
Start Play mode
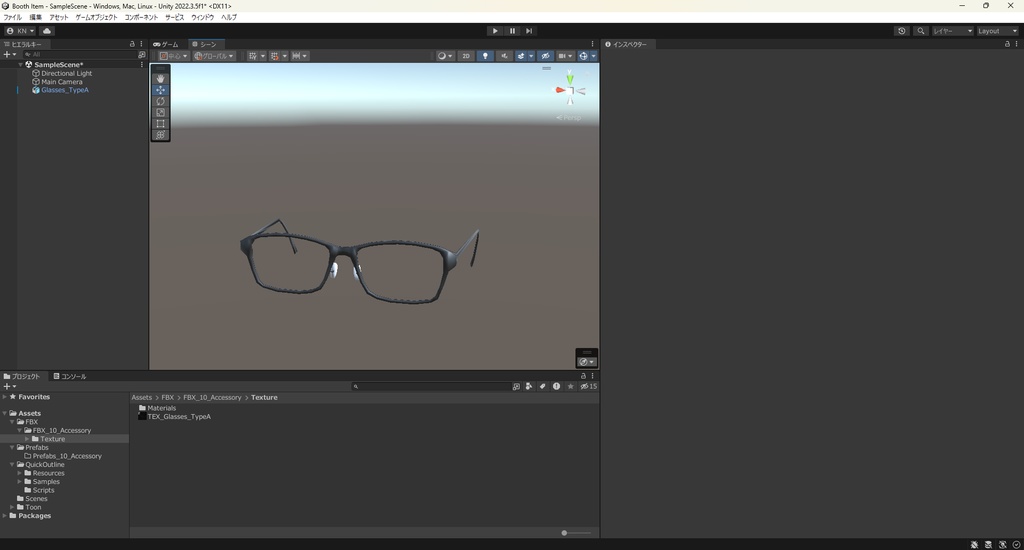[x=495, y=31]
